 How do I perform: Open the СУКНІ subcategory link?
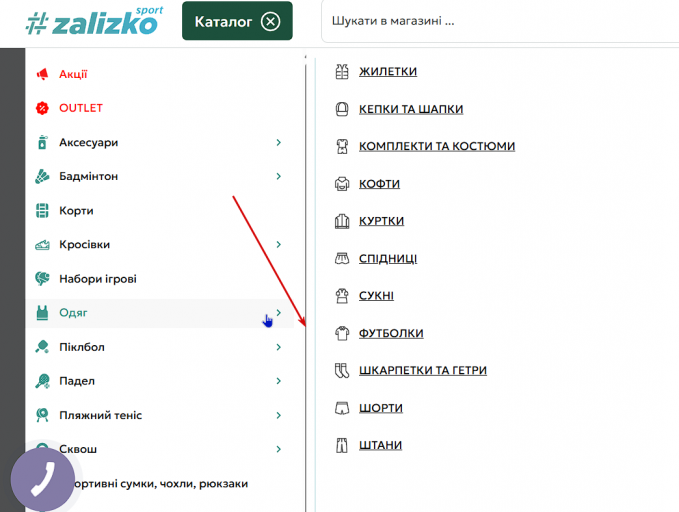tap(376, 296)
